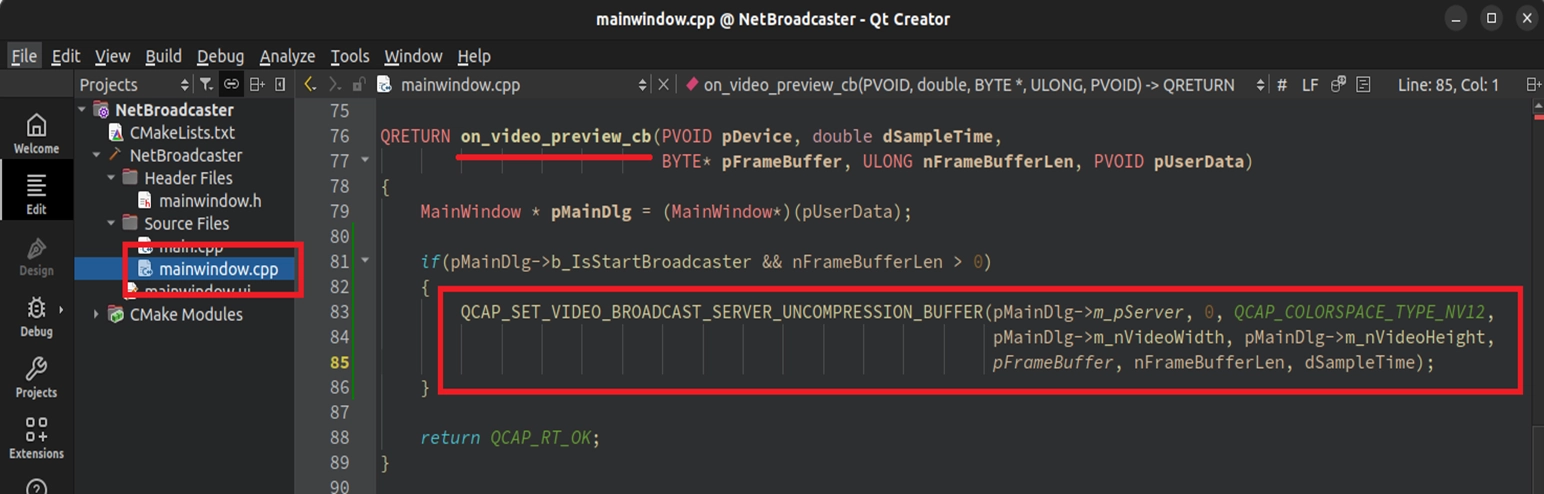Image resolution: width=1544 pixels, height=494 pixels.
Task: Click the vertical scrollbar up arrow
Action: pyautogui.click(x=1536, y=106)
